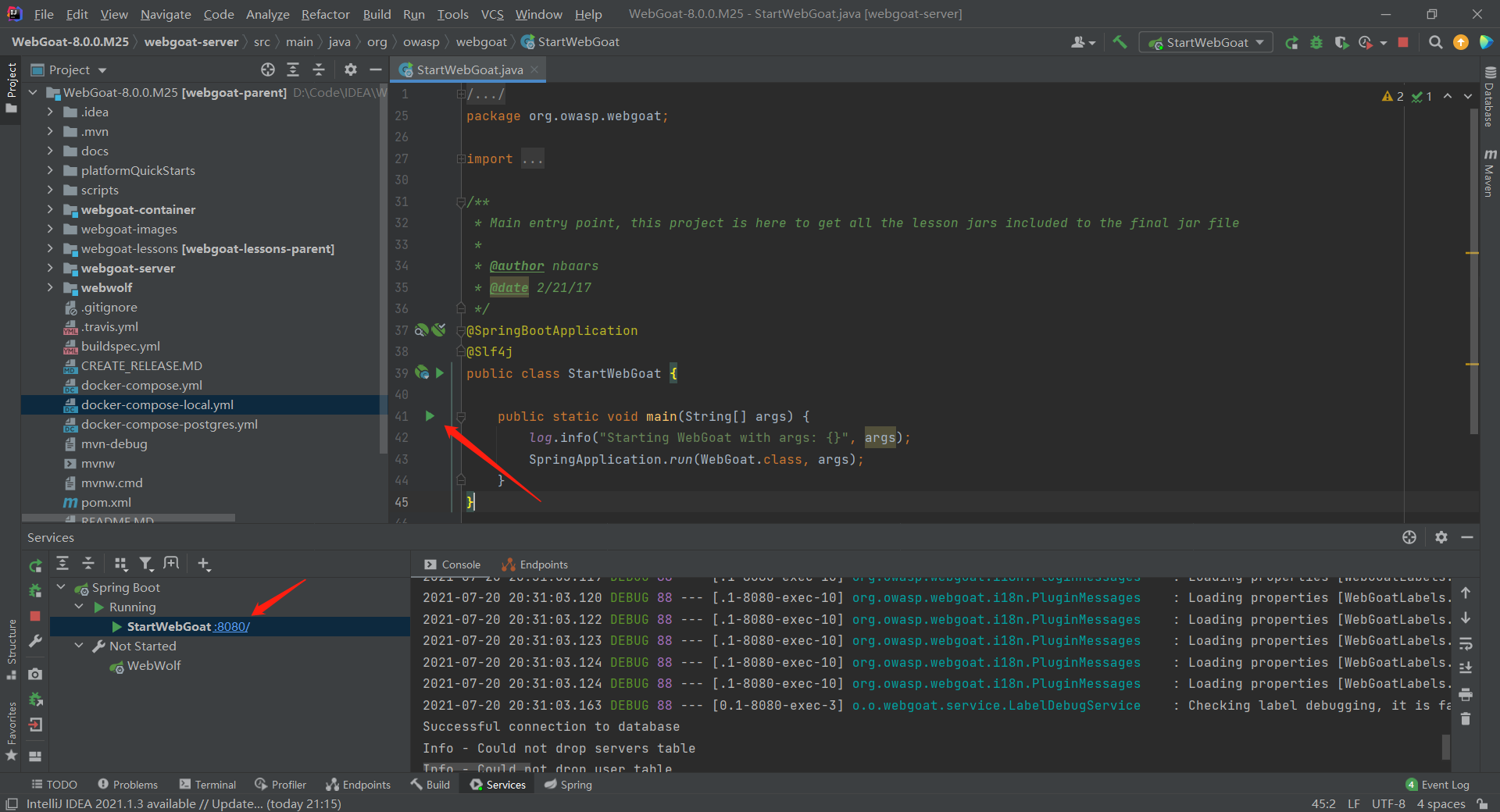Start debugging with the top toolbar bug icon
This screenshot has height=812, width=1500.
pyautogui.click(x=1316, y=42)
